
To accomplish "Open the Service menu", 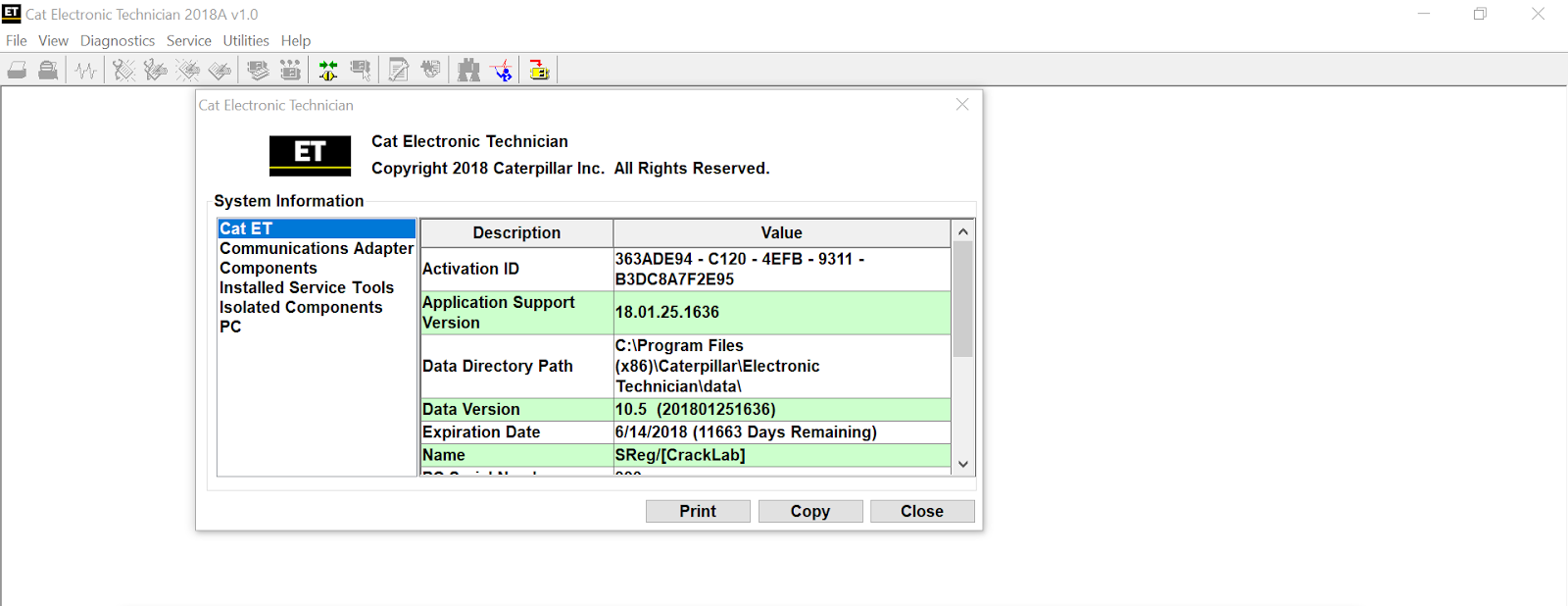I will pyautogui.click(x=189, y=40).
